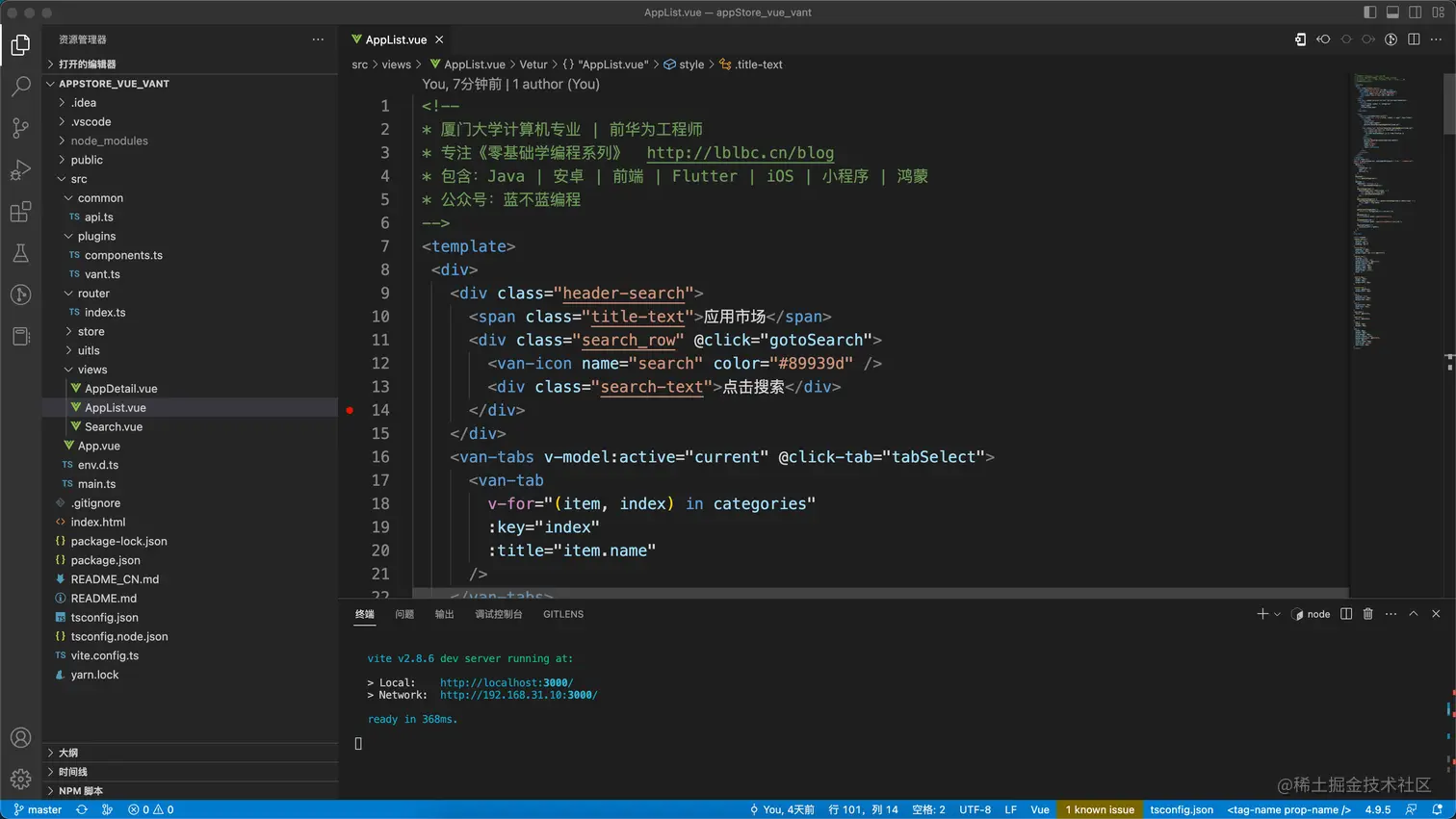Toggle primary side bar visibility
This screenshot has height=819, width=1456.
[x=1370, y=13]
